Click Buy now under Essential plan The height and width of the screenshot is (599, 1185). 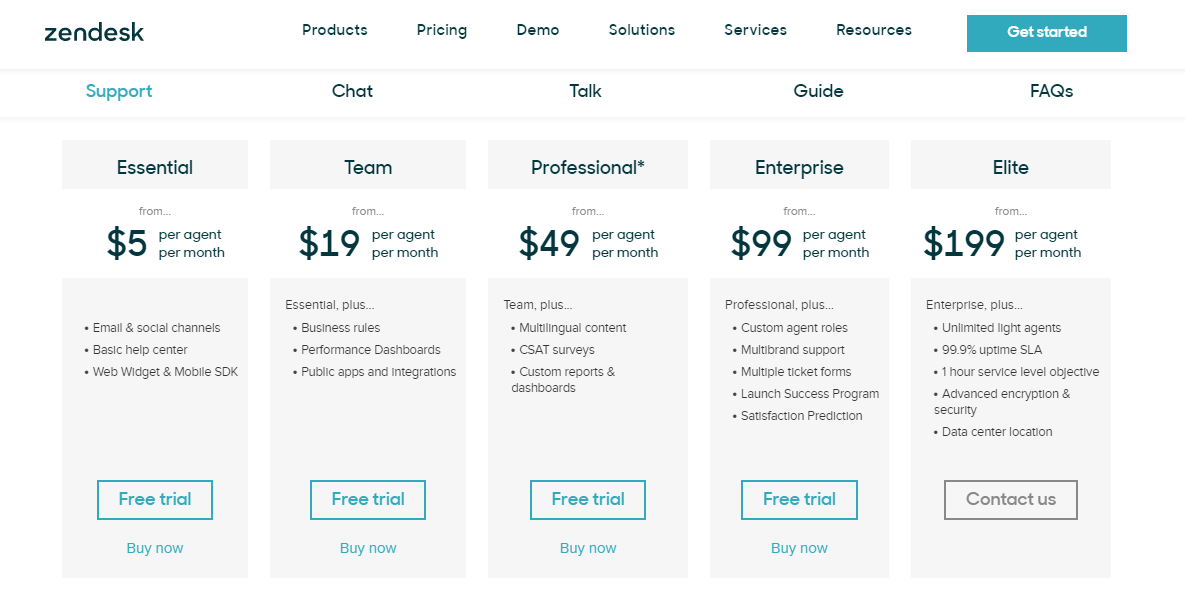click(x=155, y=548)
